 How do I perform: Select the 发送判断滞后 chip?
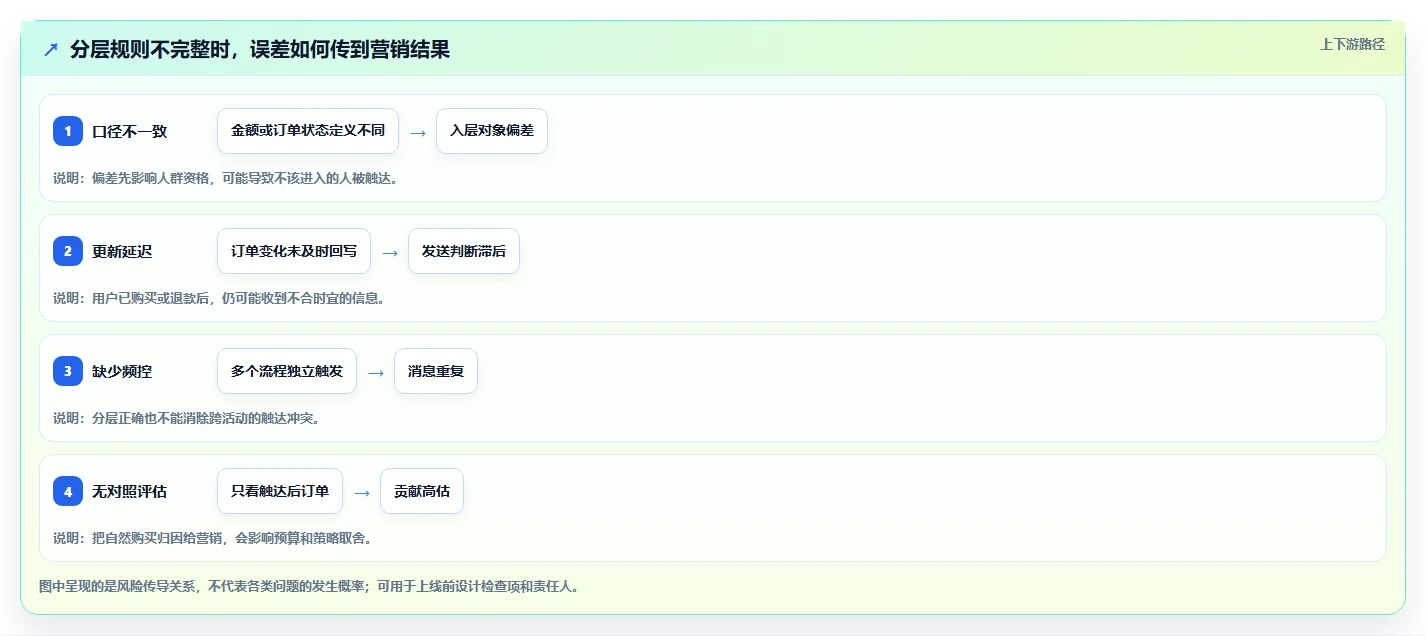click(464, 251)
